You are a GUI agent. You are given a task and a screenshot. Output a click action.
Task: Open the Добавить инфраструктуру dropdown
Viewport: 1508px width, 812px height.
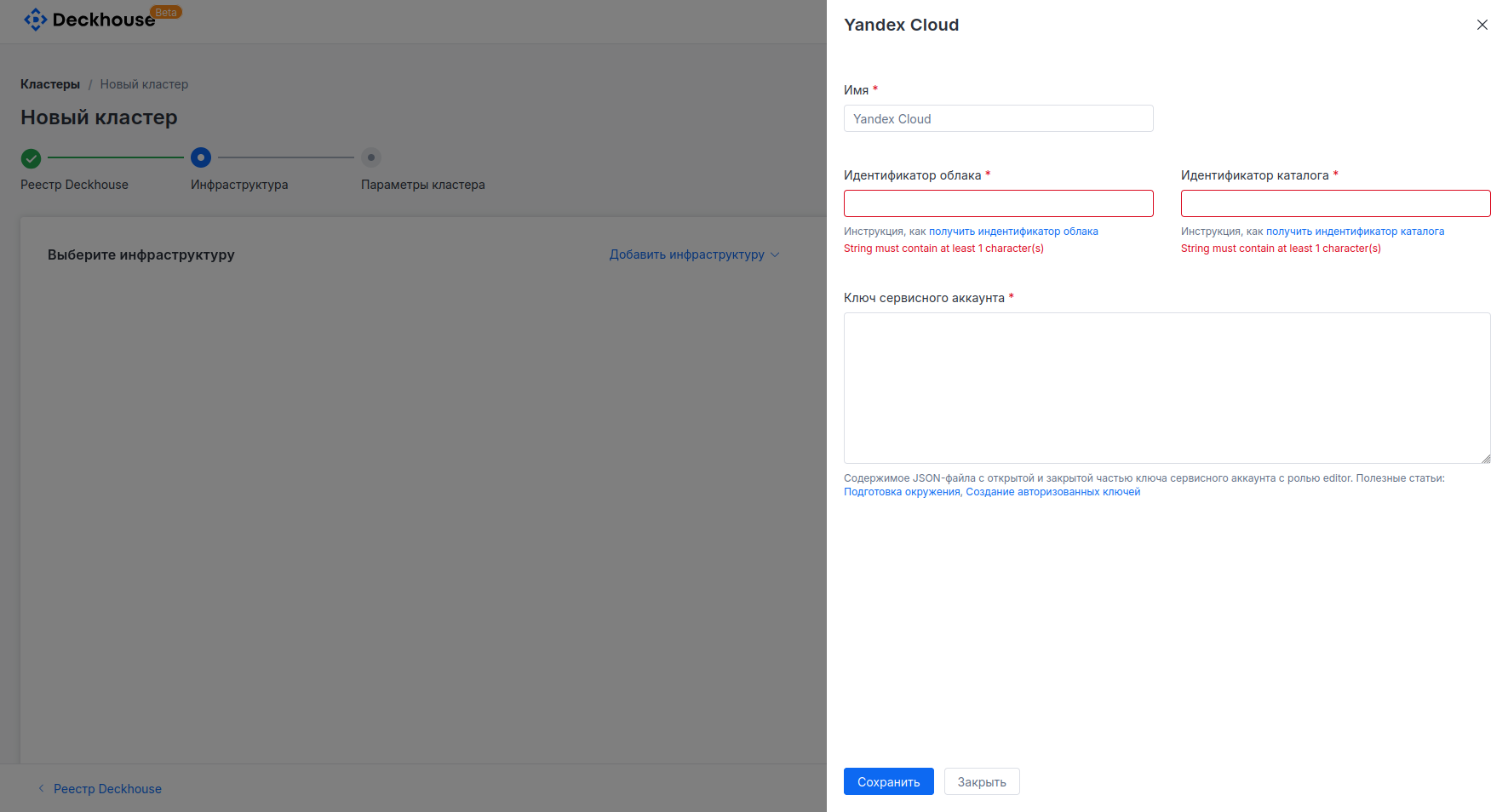pyautogui.click(x=686, y=254)
